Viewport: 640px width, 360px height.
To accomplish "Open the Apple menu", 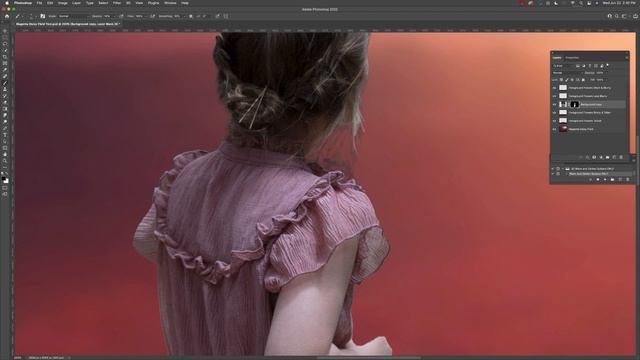I will click(x=7, y=3).
